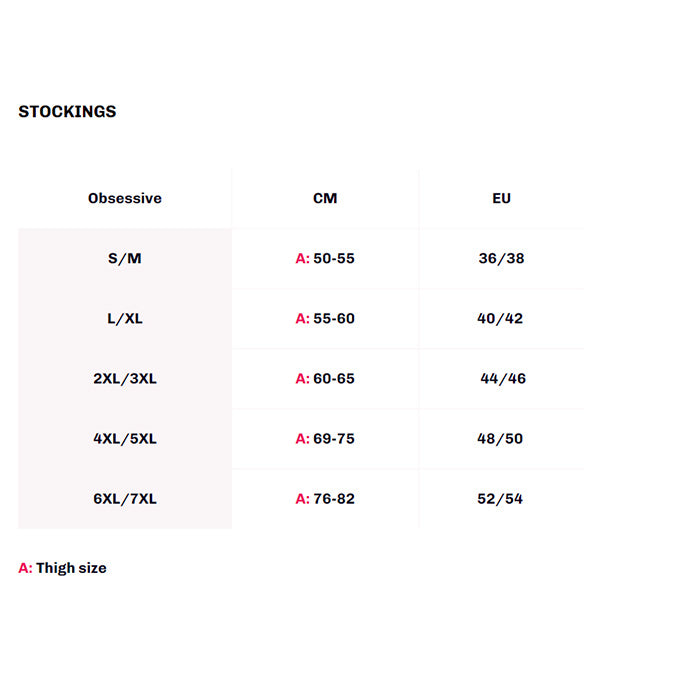700x700 pixels.
Task: Click the 36/38 EU size cell
Action: [501, 258]
